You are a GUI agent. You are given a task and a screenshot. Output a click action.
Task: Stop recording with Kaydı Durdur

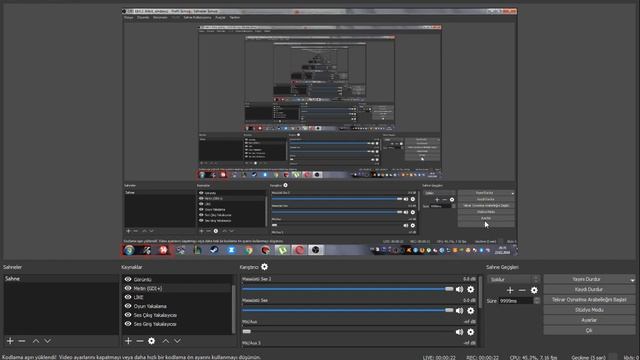pos(589,289)
